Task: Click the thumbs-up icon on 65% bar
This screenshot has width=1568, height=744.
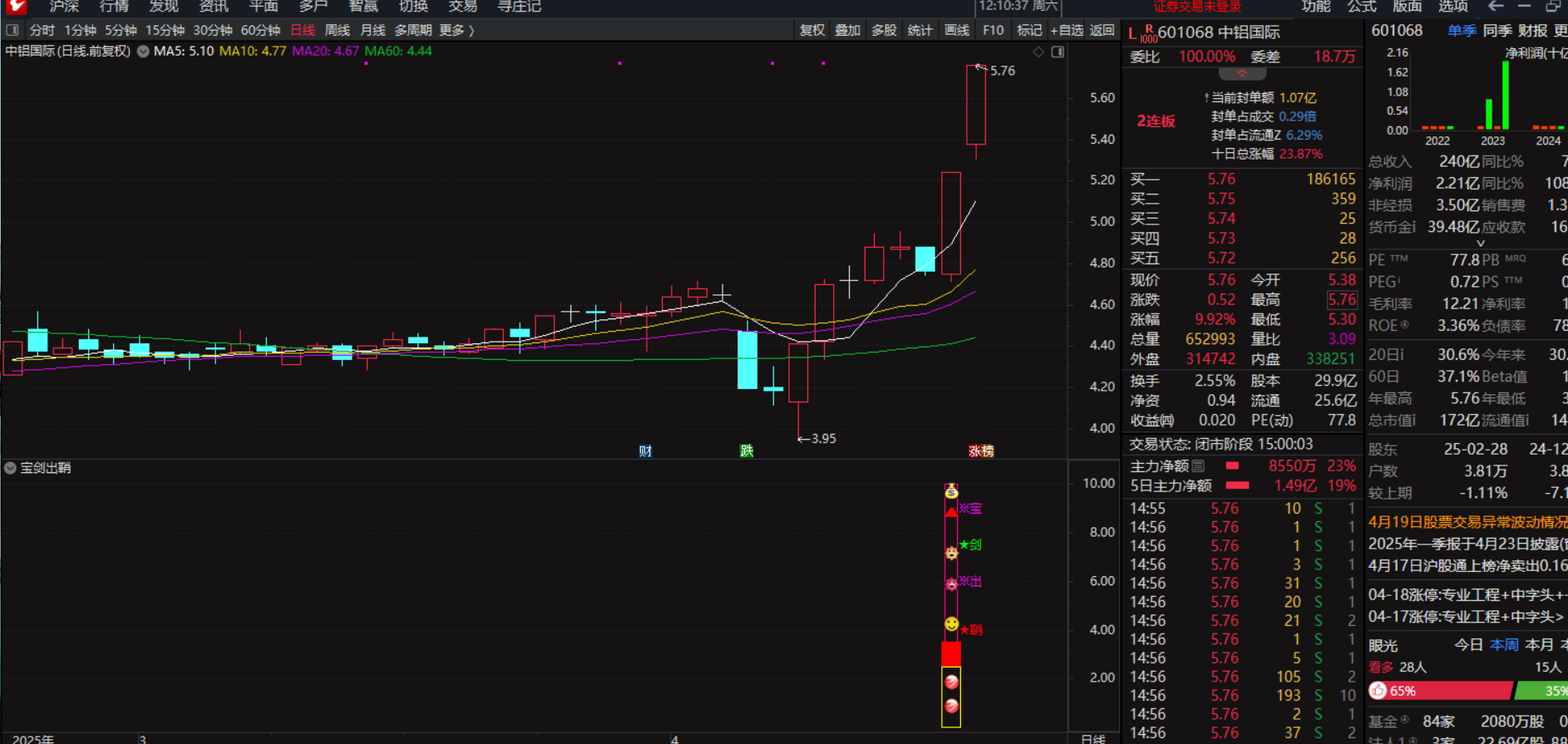Action: [x=1378, y=691]
